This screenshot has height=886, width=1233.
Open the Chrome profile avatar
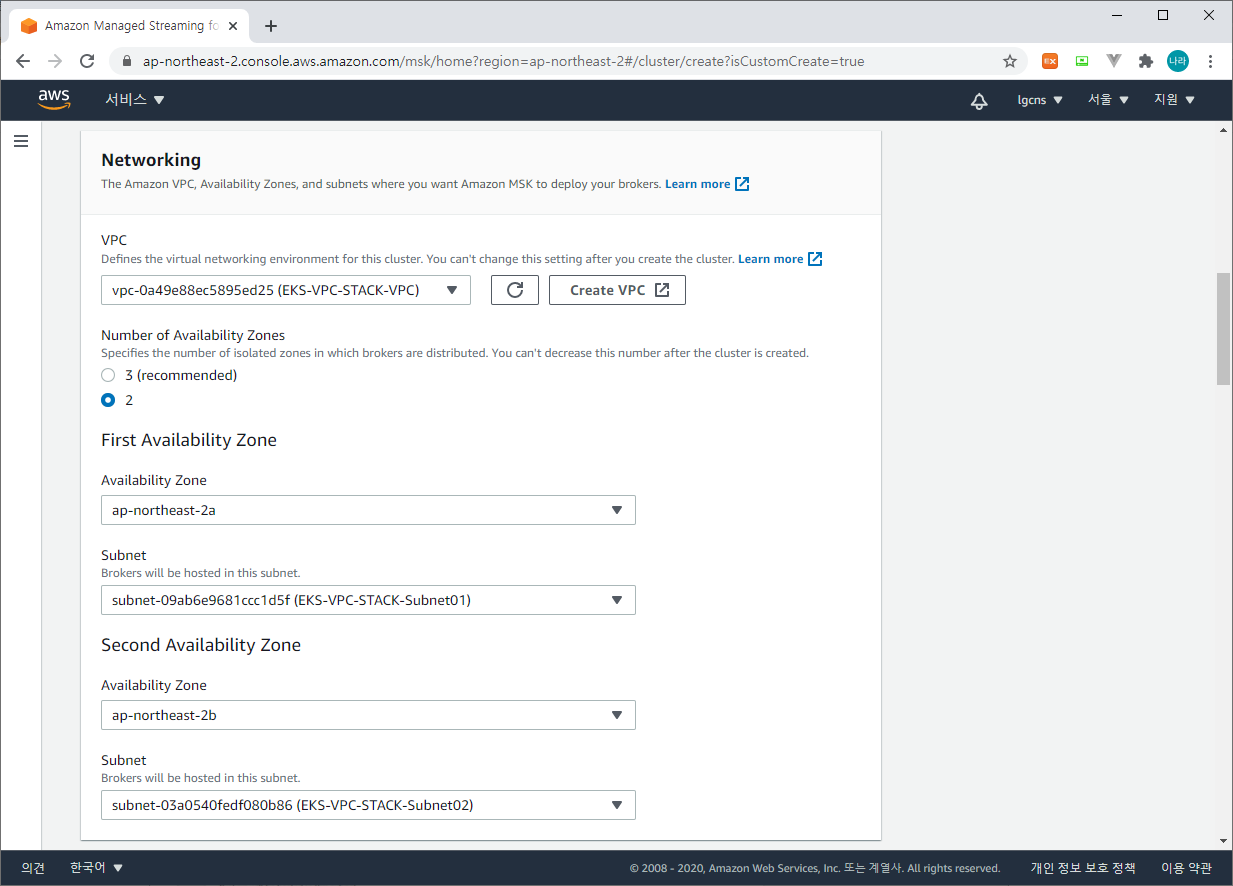(x=1178, y=61)
